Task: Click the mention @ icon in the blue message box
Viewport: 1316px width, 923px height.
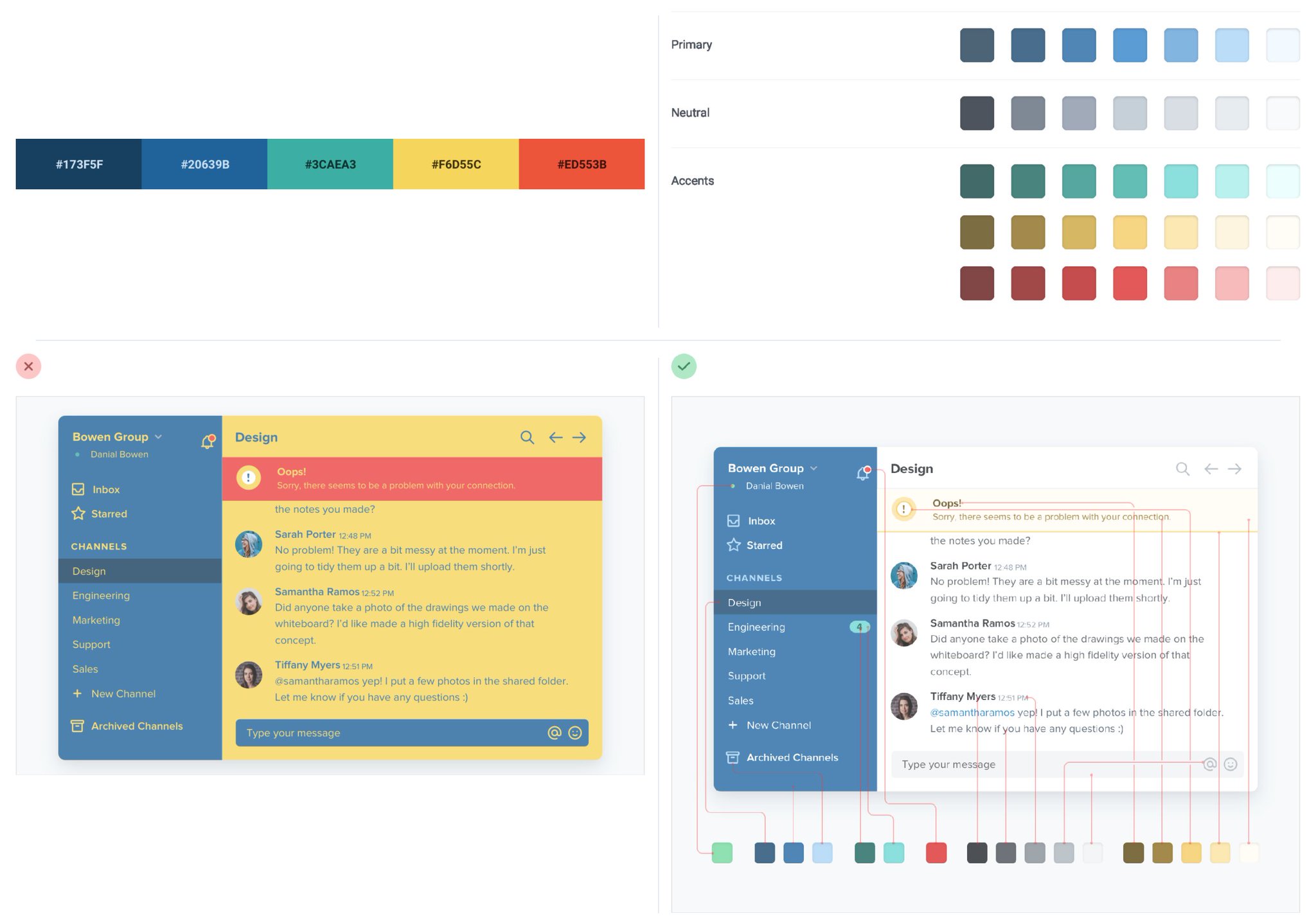Action: click(x=555, y=733)
